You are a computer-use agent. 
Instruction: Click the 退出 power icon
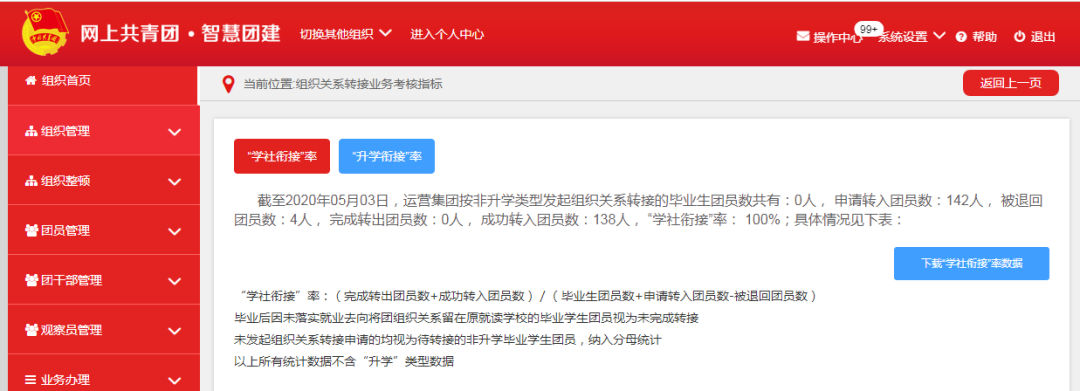(1019, 37)
